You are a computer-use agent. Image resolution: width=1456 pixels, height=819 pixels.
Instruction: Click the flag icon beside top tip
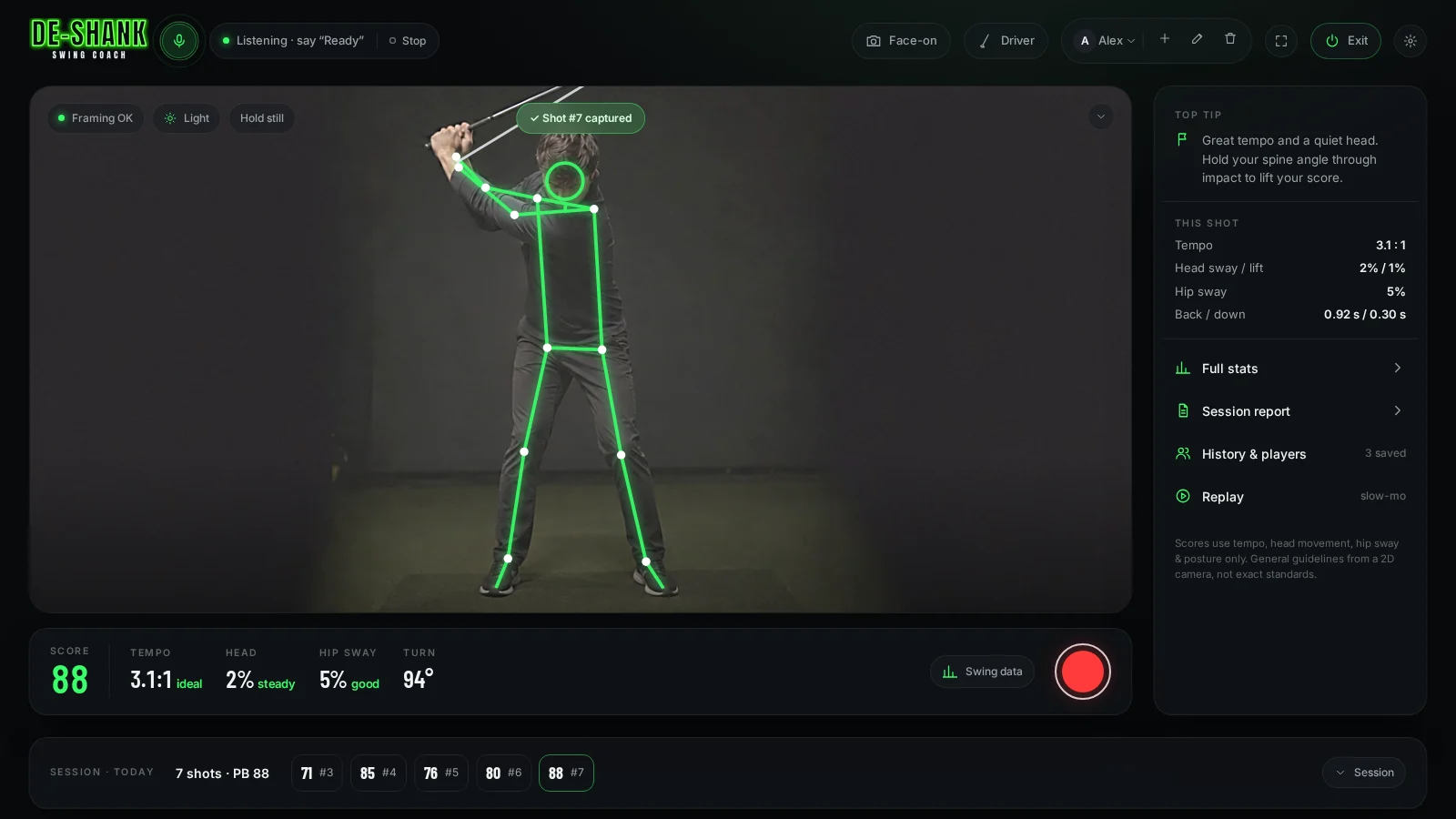click(1182, 139)
